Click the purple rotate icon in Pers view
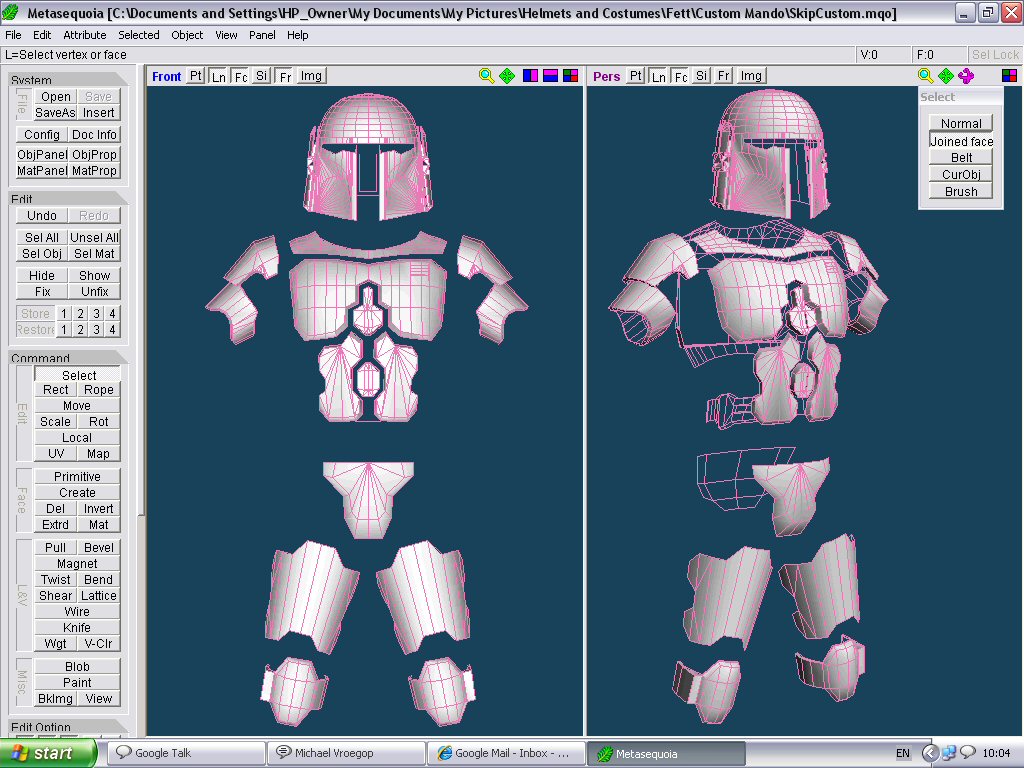This screenshot has height=768, width=1024. 966,76
